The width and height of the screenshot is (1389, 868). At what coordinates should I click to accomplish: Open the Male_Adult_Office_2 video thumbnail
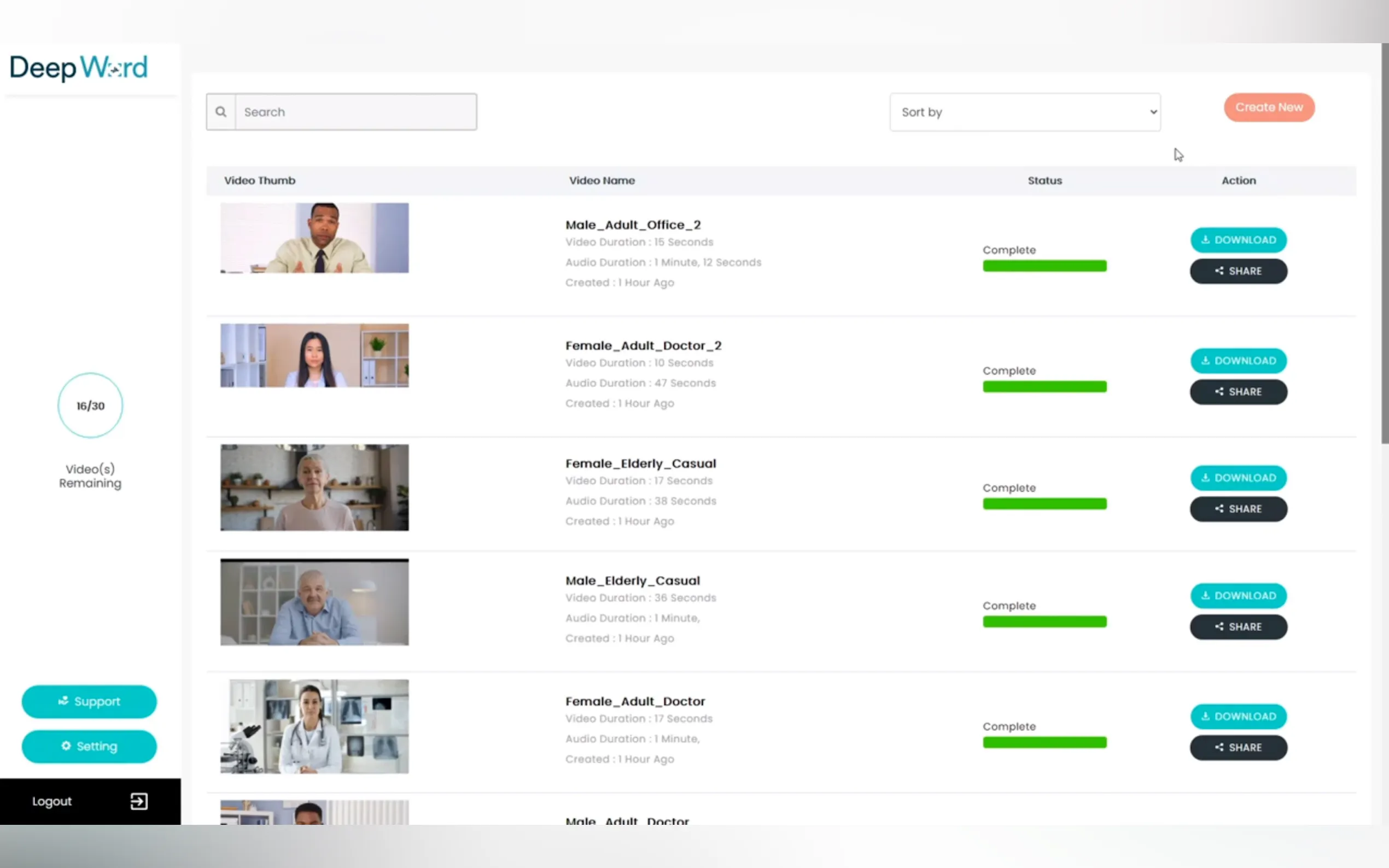click(314, 238)
